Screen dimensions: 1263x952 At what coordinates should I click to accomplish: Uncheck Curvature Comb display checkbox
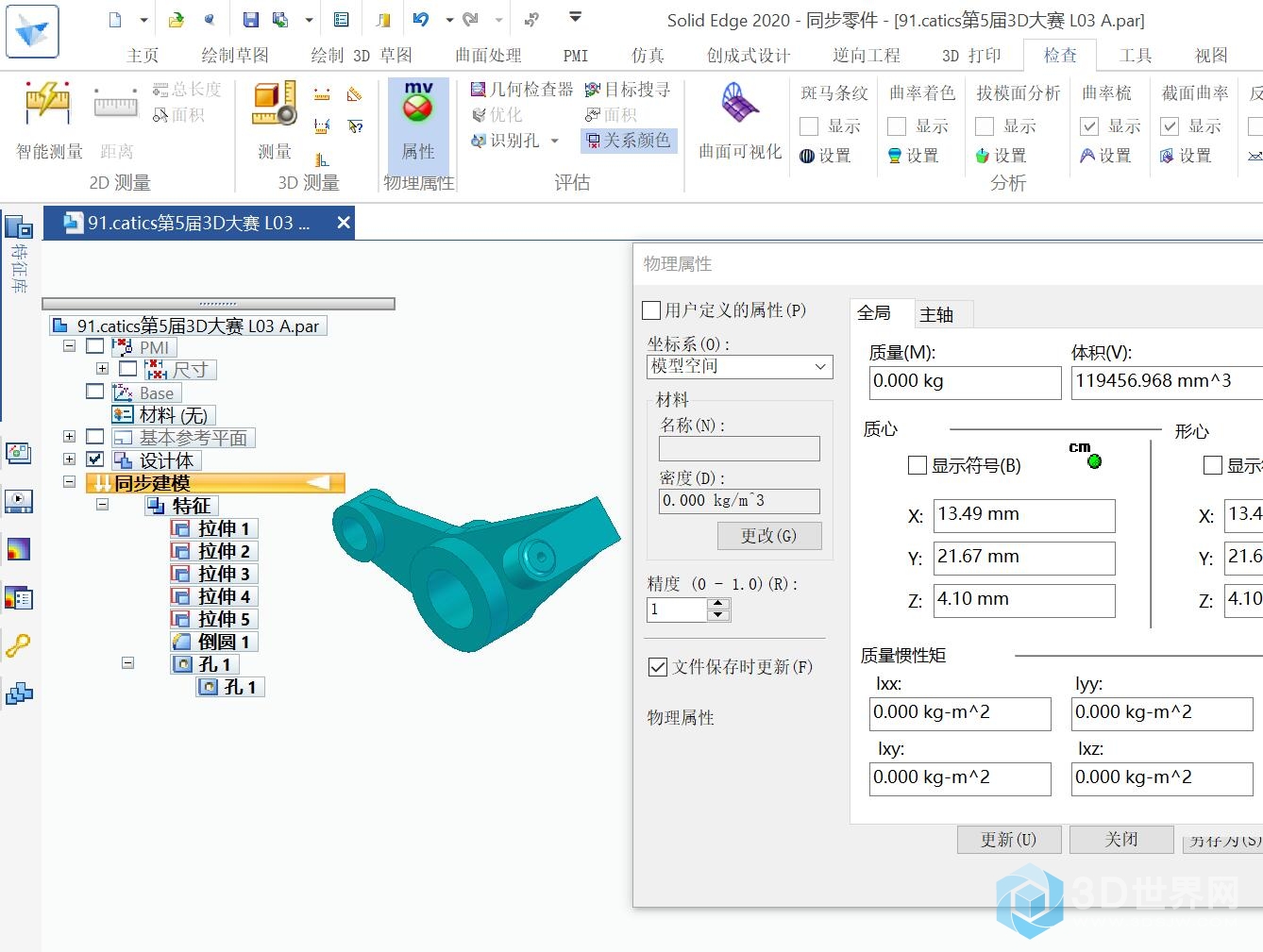1089,126
